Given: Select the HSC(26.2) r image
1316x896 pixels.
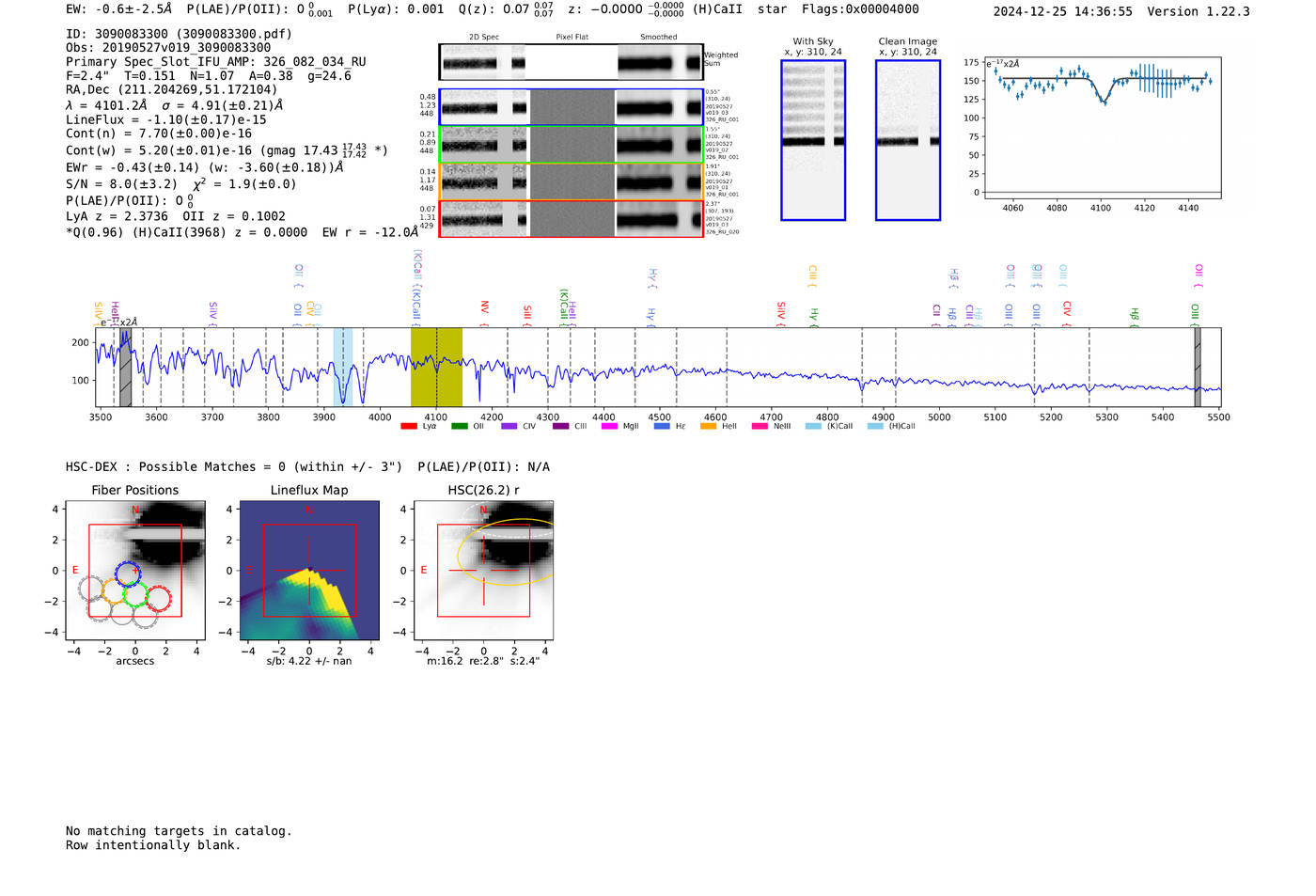Looking at the screenshot, I should click(x=483, y=570).
